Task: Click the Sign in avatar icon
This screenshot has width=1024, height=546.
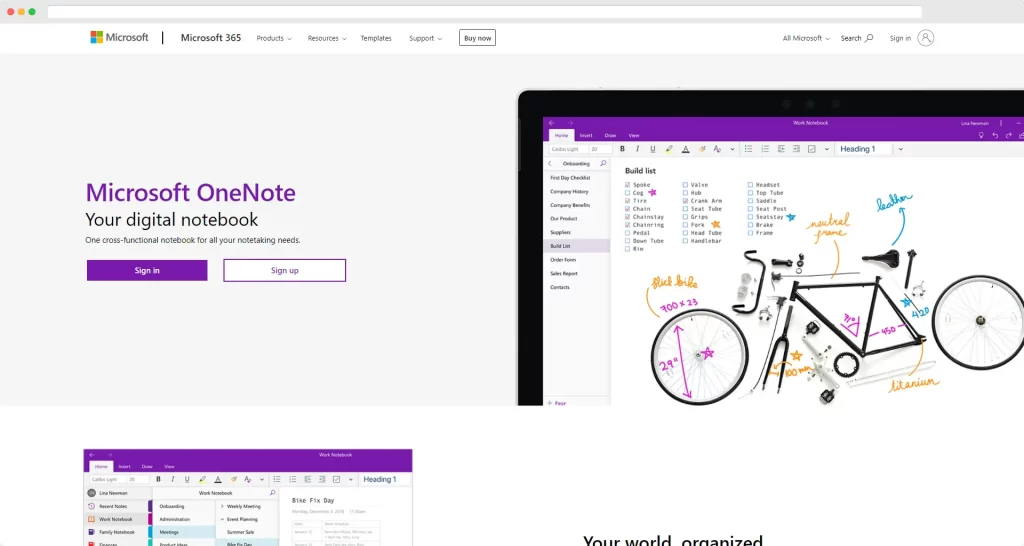Action: pos(925,38)
